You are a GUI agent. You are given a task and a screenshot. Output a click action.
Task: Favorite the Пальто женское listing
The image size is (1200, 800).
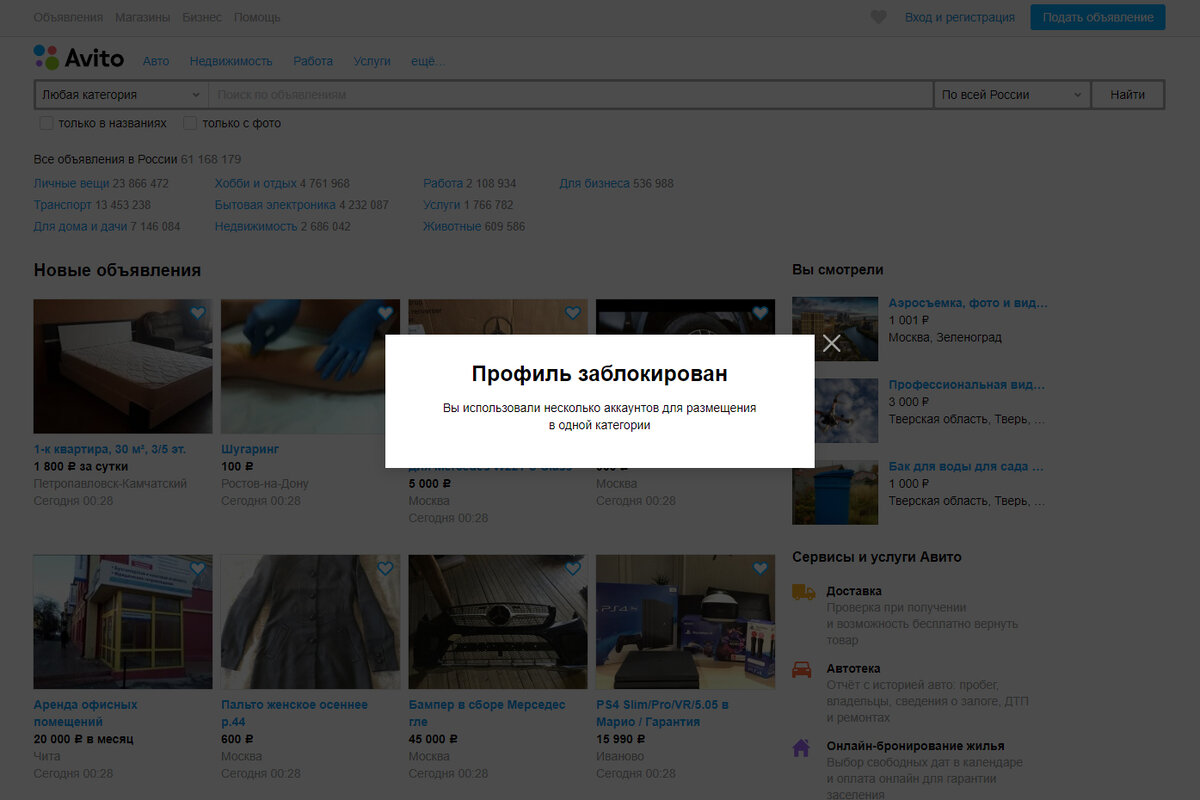click(385, 569)
